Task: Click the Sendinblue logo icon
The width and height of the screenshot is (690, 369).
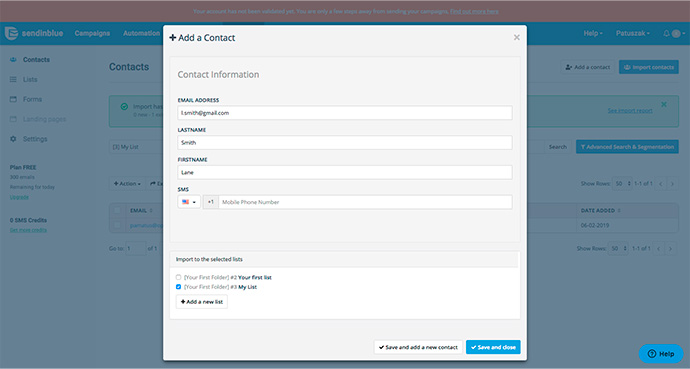Action: pos(11,33)
